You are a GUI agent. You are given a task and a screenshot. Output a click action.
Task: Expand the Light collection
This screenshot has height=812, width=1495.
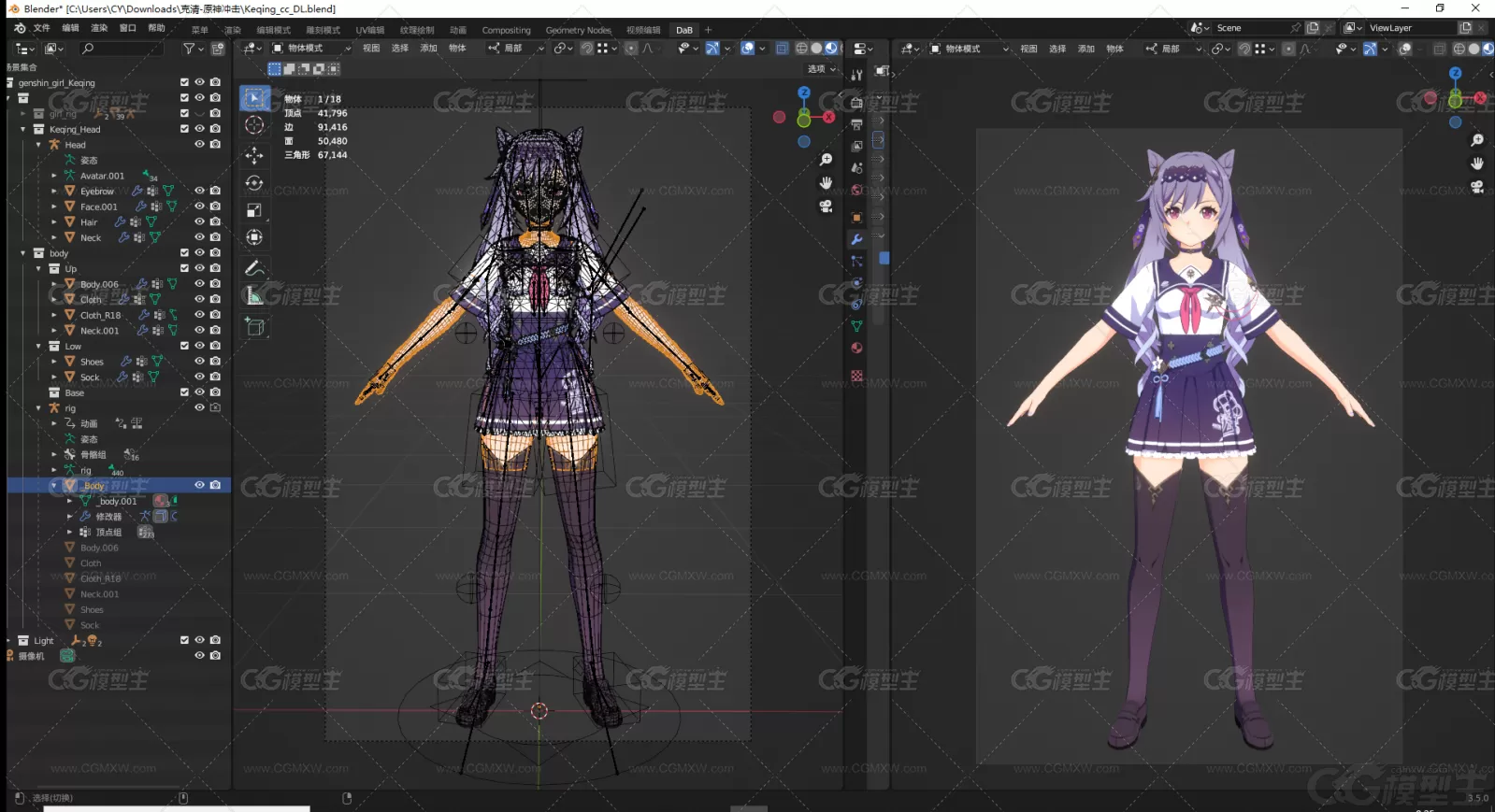pyautogui.click(x=9, y=641)
